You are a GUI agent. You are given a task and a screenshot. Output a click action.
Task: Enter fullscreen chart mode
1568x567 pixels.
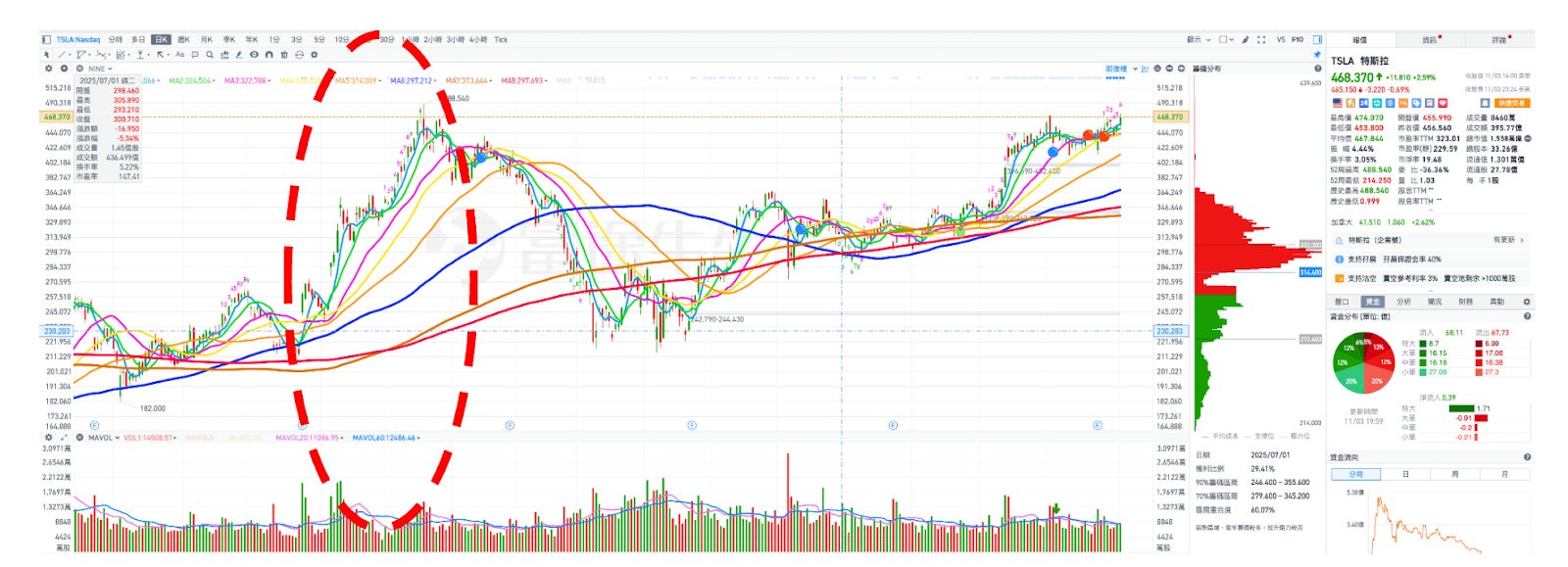click(x=1261, y=40)
